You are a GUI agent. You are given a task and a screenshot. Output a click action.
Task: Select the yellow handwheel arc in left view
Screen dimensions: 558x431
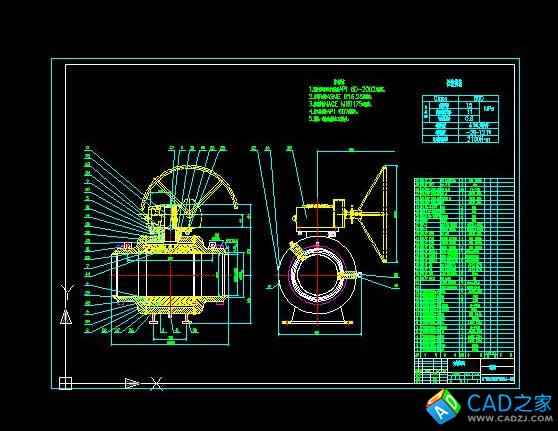(x=190, y=186)
